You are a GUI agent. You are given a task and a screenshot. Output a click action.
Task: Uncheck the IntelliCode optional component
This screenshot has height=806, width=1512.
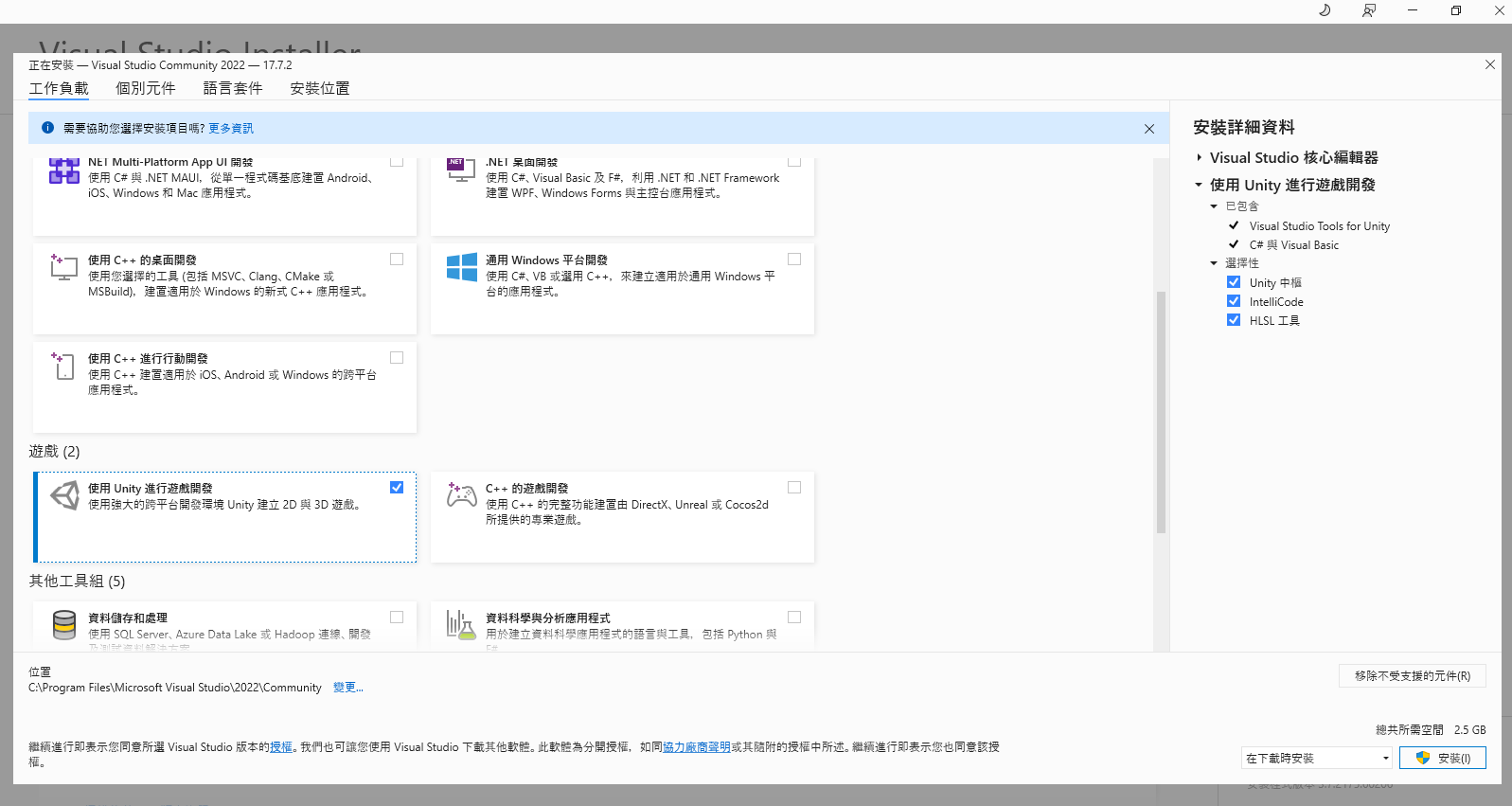pos(1234,301)
